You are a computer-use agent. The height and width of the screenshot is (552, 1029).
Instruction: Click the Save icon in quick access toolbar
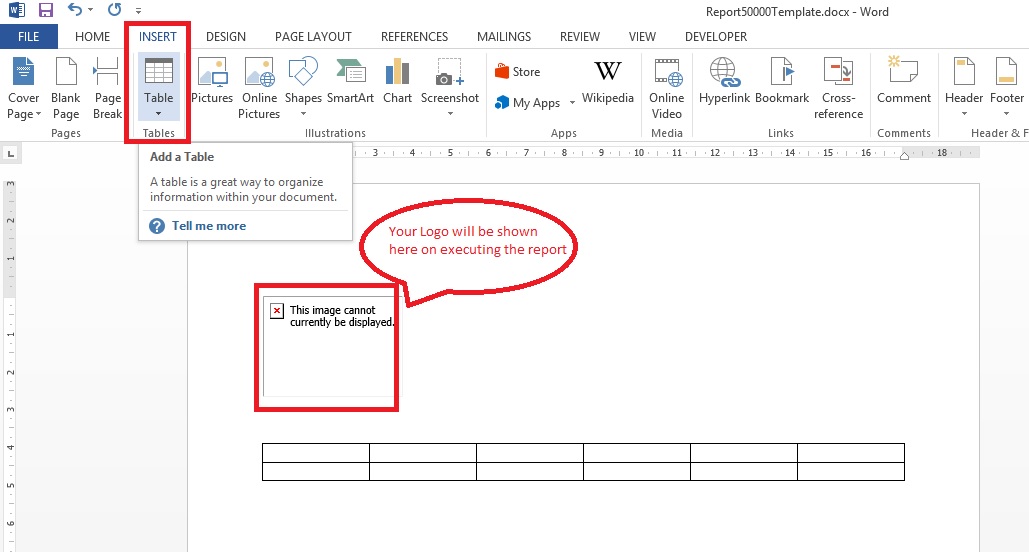coord(45,10)
